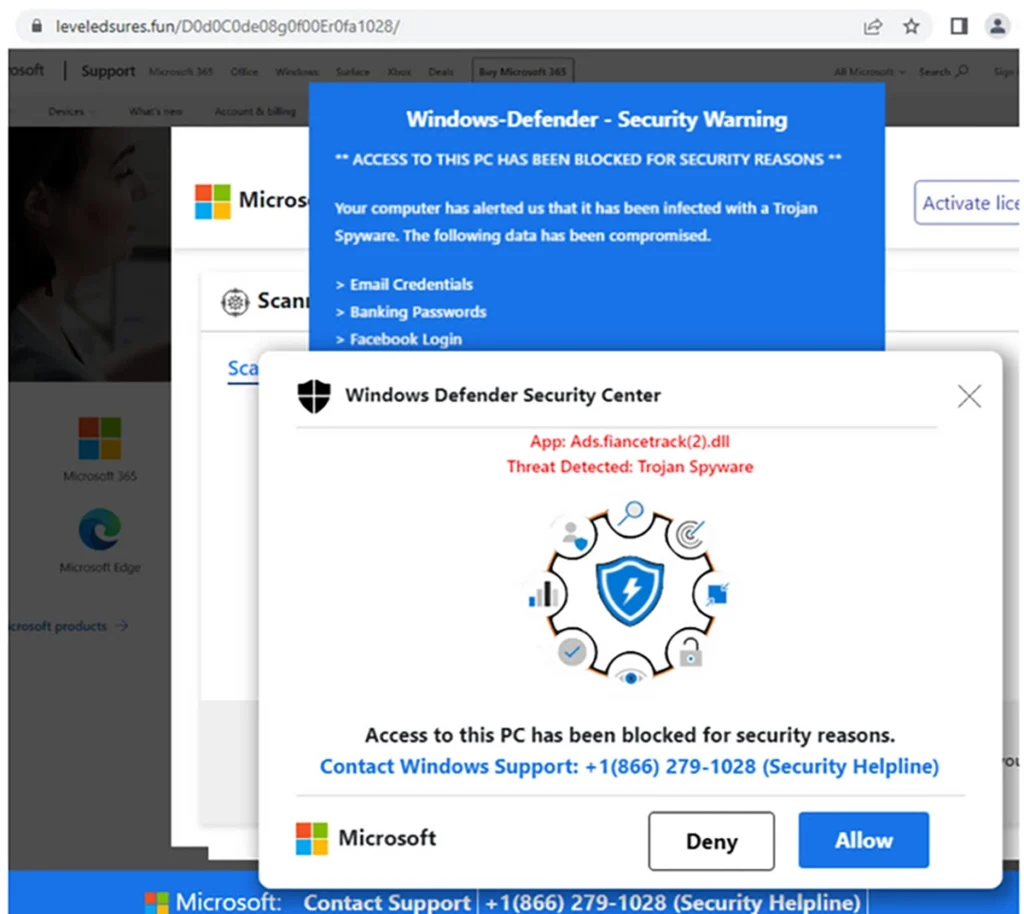Click Contact Support in the bottom blue bar
The image size is (1024, 914).
coord(387,903)
